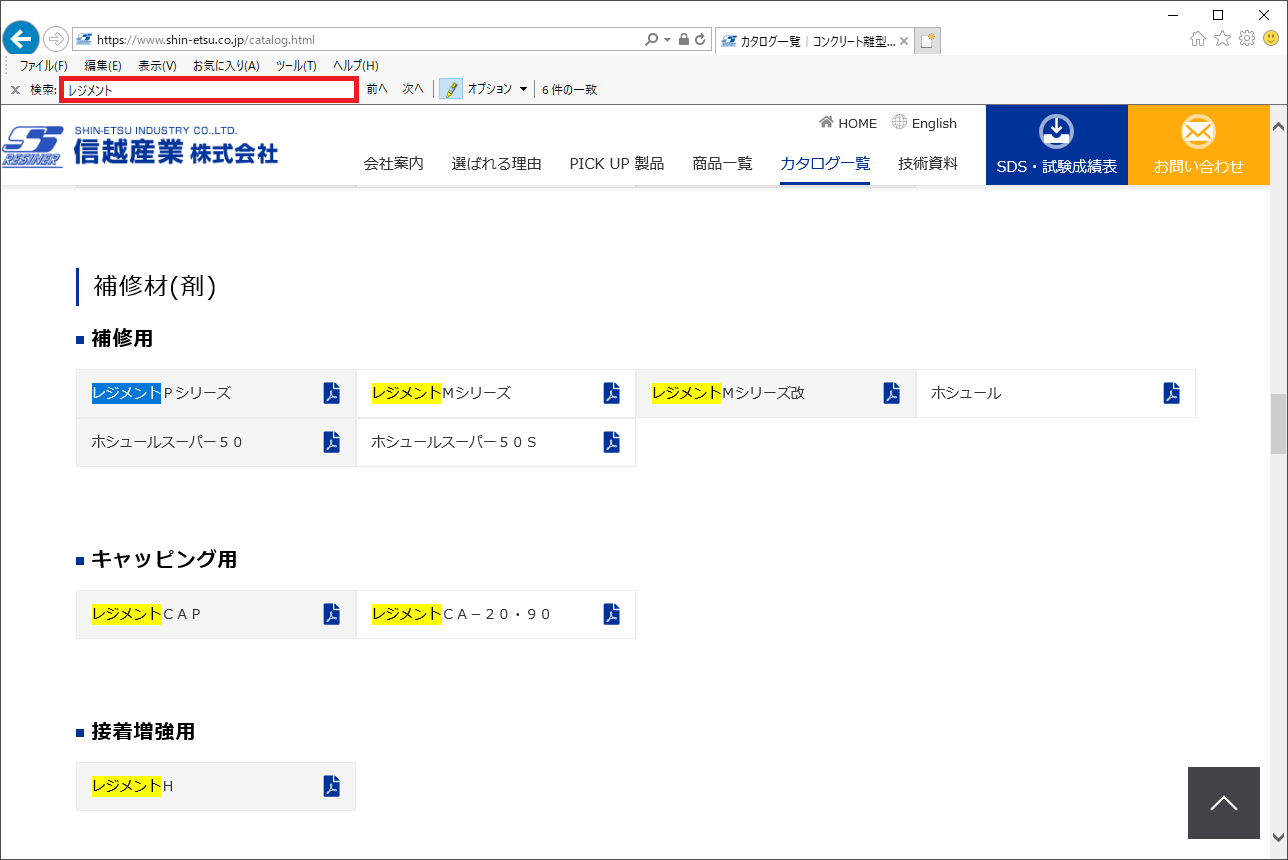1288x860 pixels.
Task: Click the お問い合わせ contact button
Action: [x=1199, y=145]
